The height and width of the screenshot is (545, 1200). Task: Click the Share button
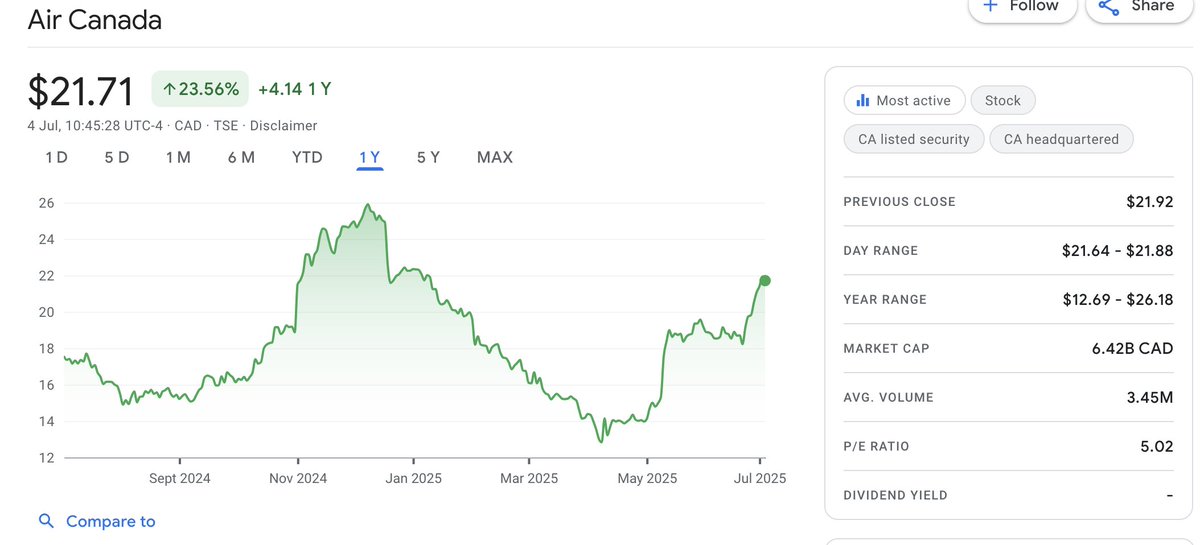pos(1137,7)
